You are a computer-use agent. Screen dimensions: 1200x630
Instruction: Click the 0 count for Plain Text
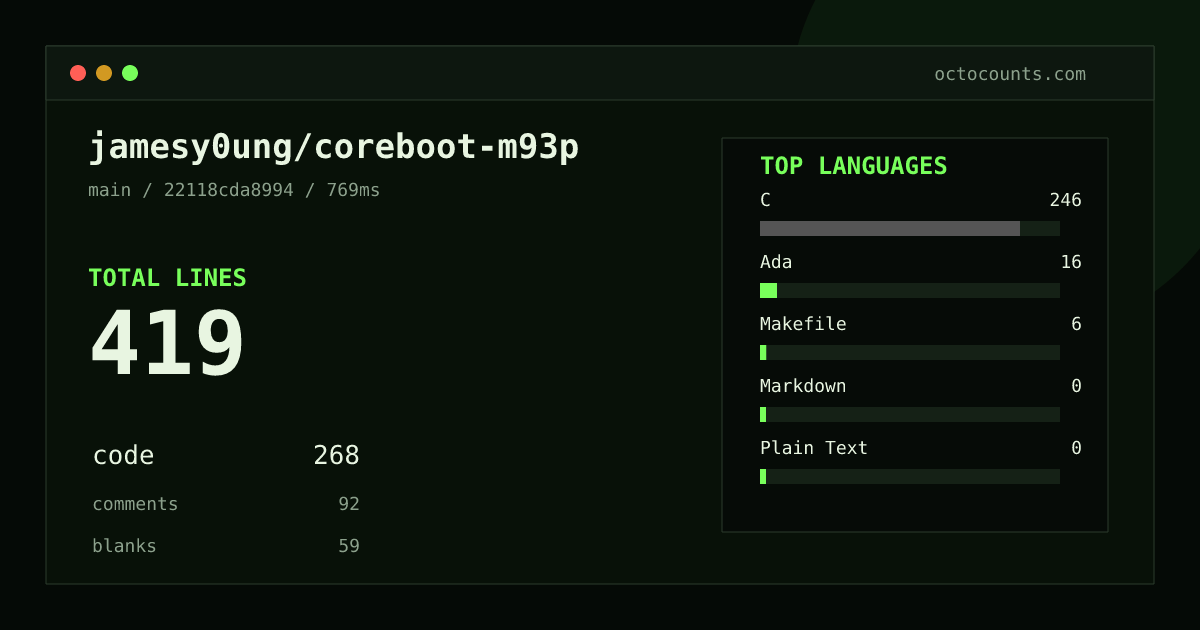pyautogui.click(x=1076, y=448)
